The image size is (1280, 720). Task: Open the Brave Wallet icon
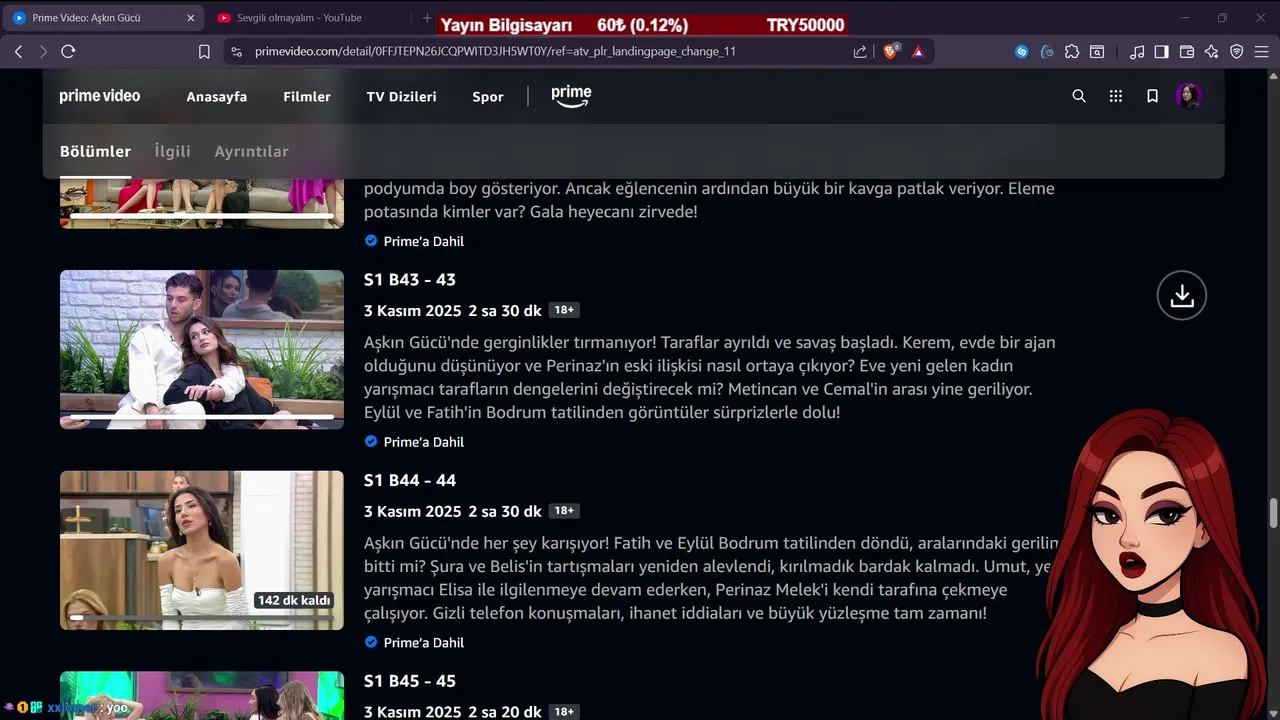tap(1187, 51)
